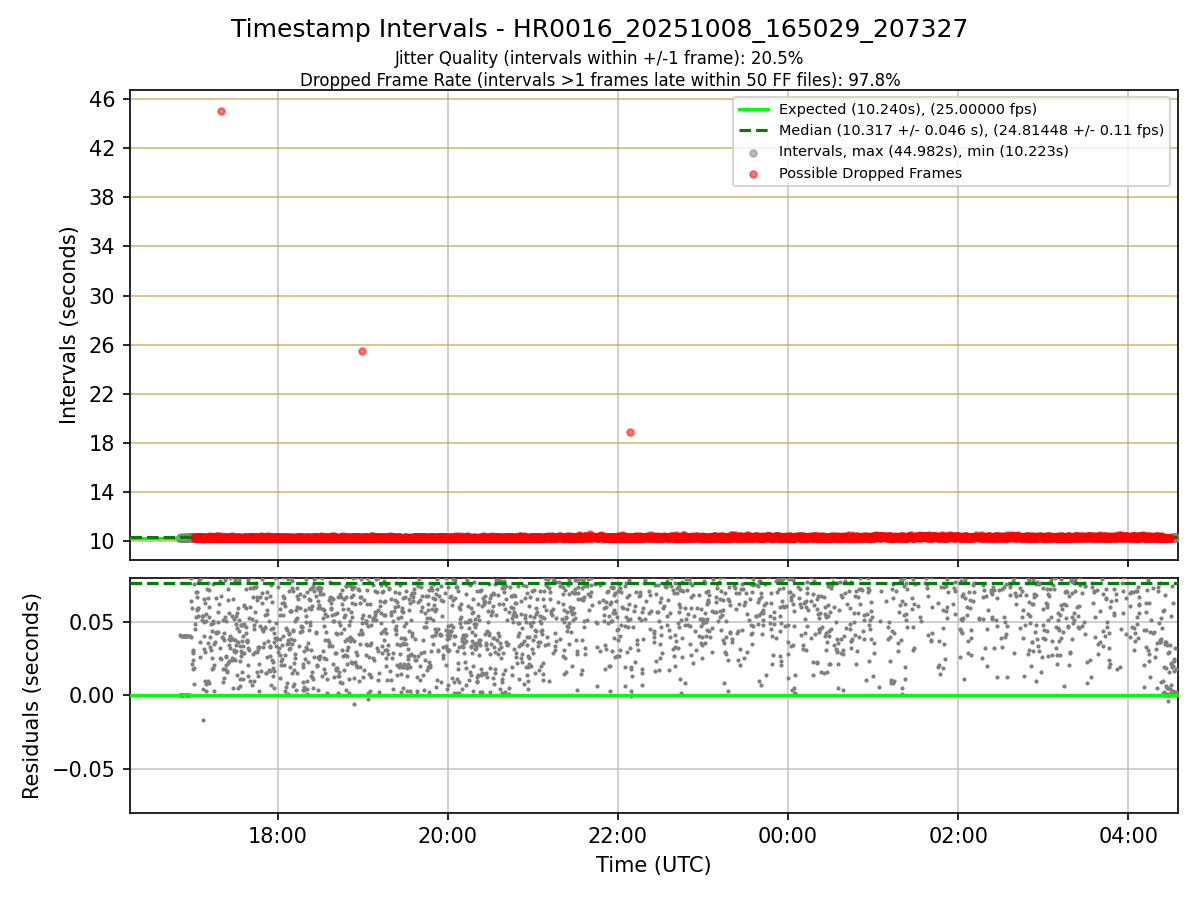Click the 04:00 time tick label
Image resolution: width=1200 pixels, height=900 pixels.
1128,834
